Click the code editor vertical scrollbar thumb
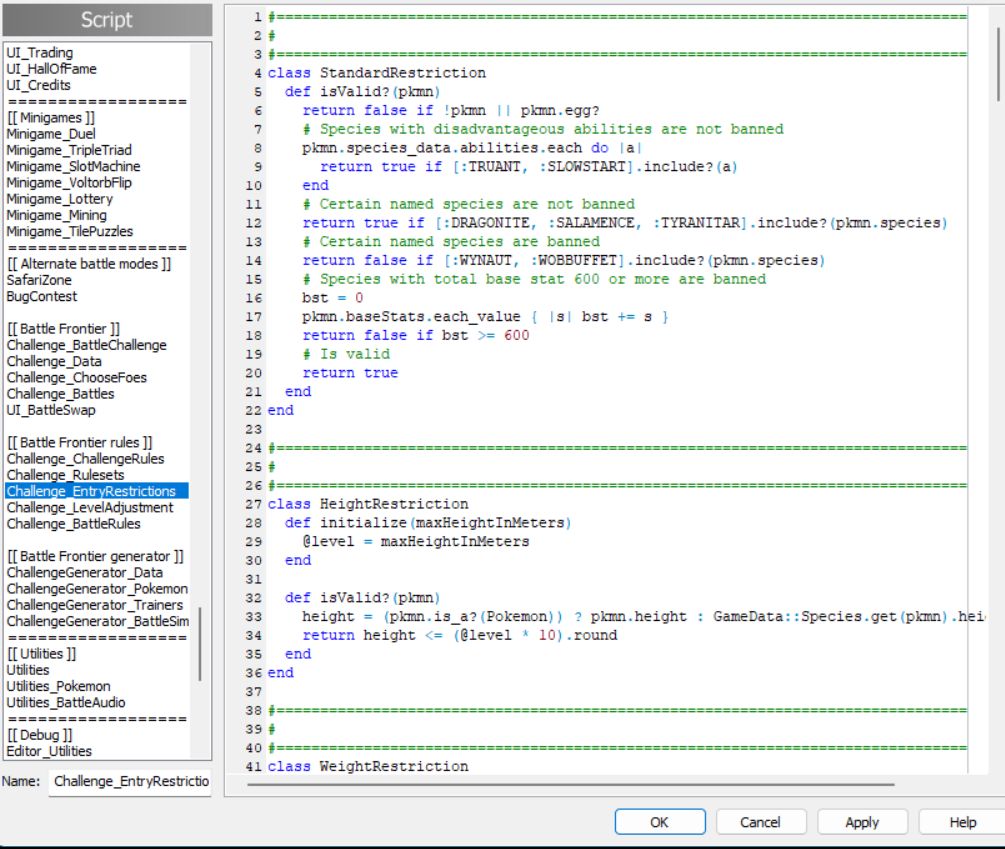 coord(999,64)
